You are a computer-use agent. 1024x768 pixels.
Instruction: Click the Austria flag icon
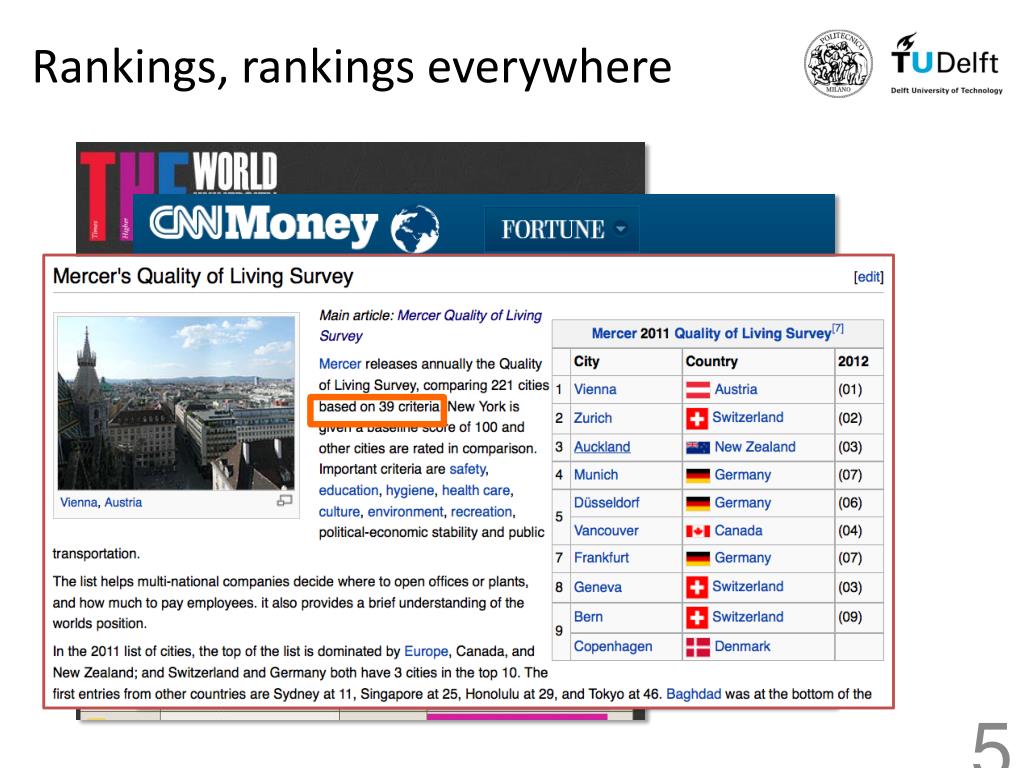pyautogui.click(x=698, y=390)
